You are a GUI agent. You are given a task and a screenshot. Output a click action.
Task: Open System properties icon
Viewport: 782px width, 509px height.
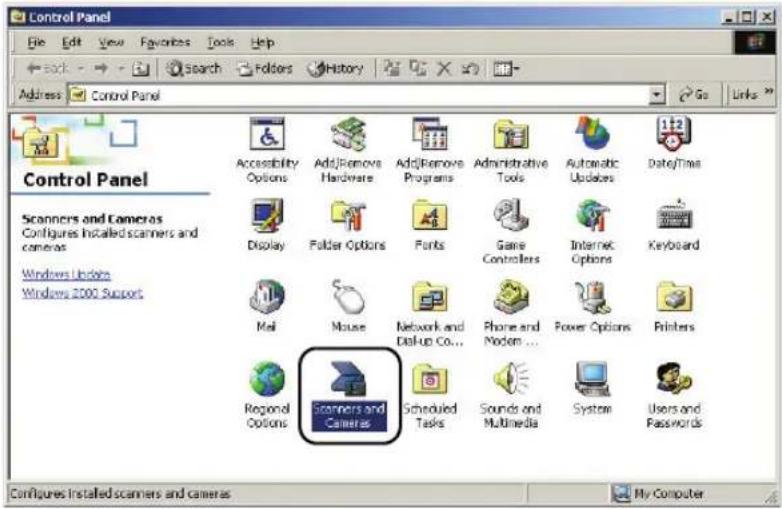click(x=592, y=388)
